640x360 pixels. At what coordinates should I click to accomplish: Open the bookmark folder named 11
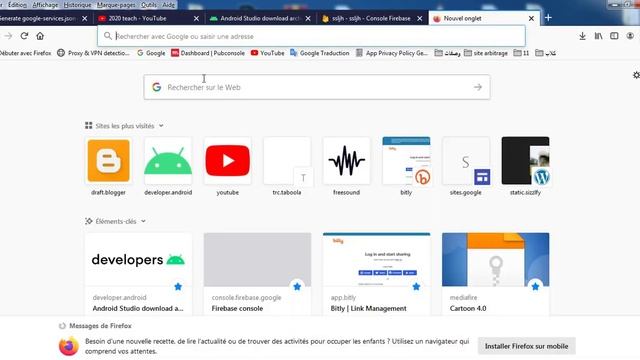point(521,53)
